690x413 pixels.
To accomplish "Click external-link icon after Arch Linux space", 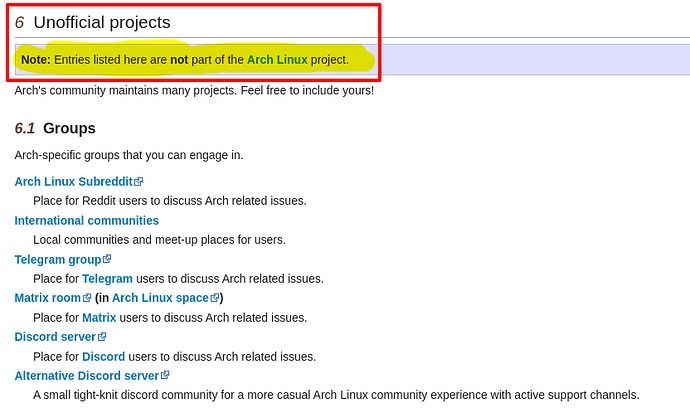I will tap(214, 298).
